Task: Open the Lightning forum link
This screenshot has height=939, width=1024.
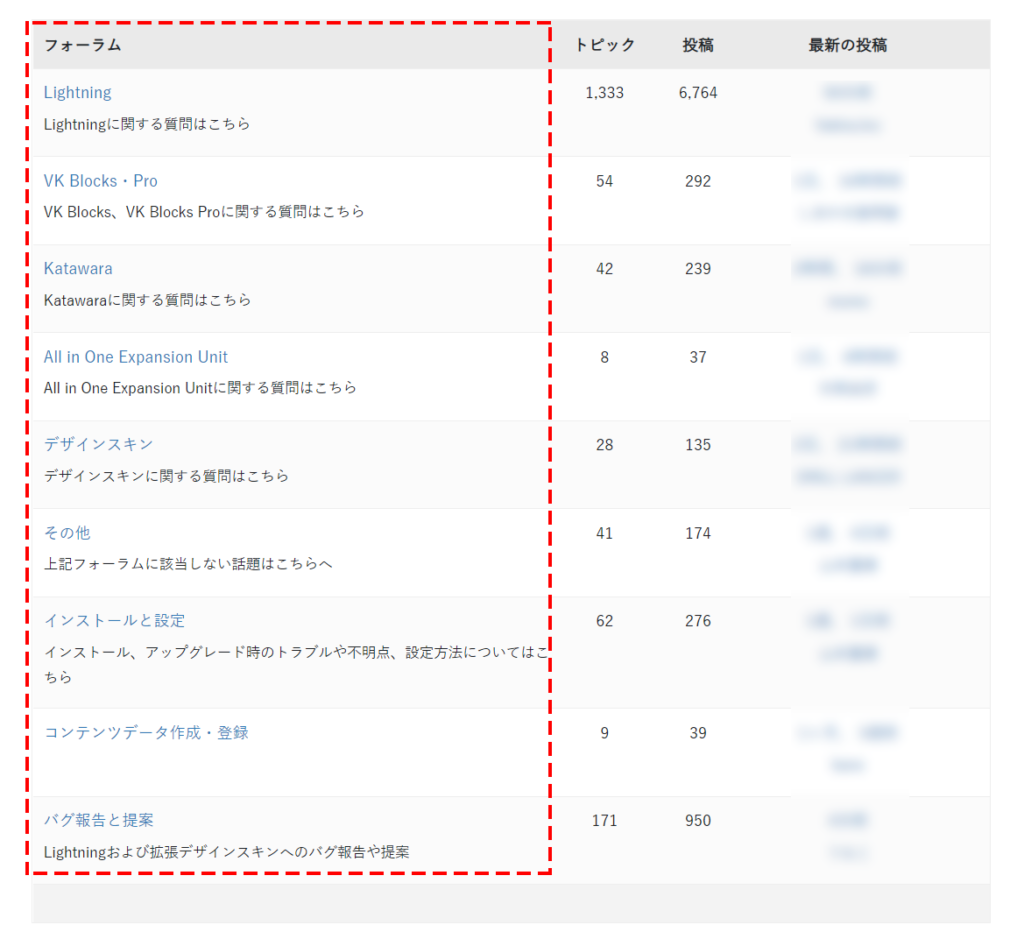Action: pyautogui.click(x=77, y=93)
